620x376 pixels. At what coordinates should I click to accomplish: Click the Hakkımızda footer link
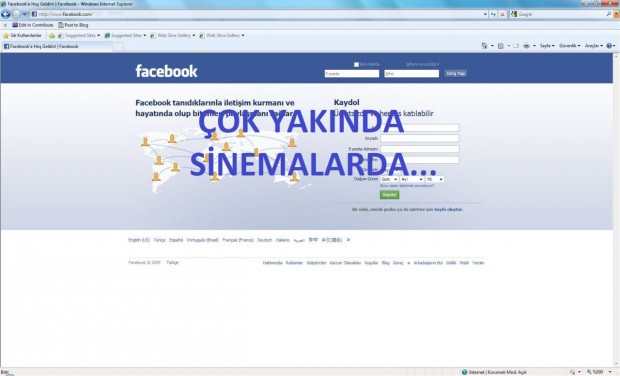tap(272, 263)
